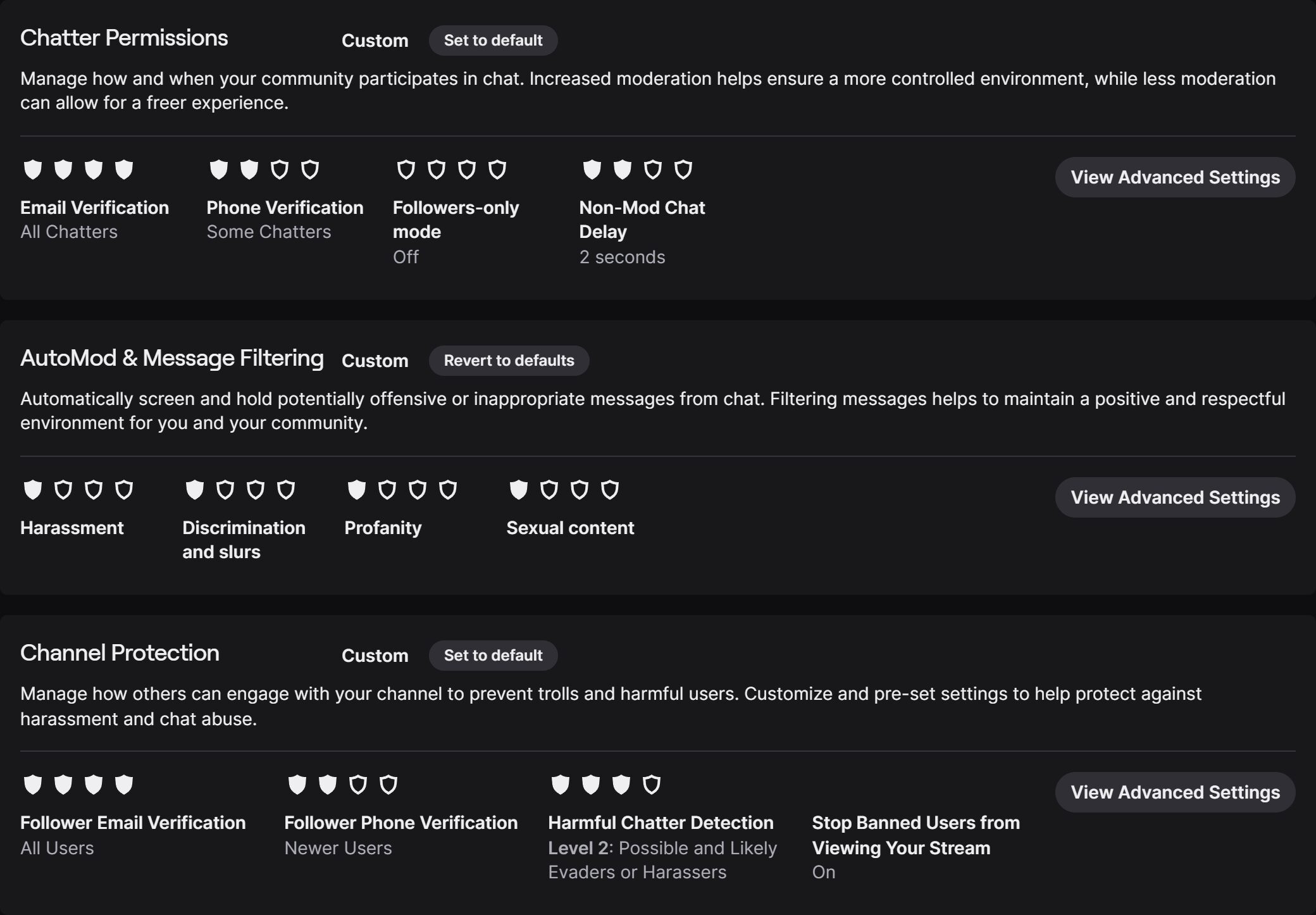This screenshot has height=915, width=1316.
Task: Click the fourth shield under Email Verification
Action: pyautogui.click(x=124, y=170)
